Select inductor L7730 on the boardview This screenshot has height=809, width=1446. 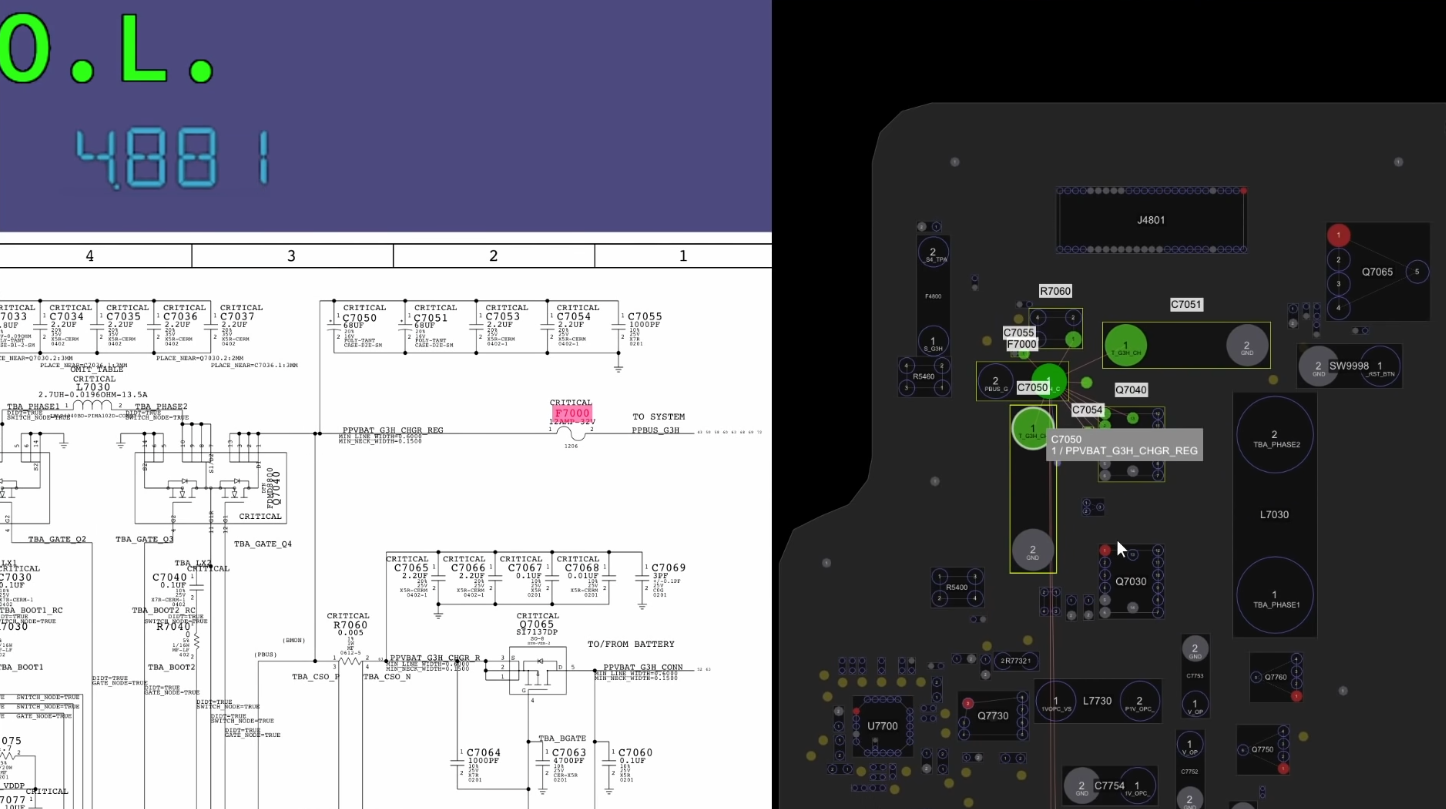(x=1097, y=701)
